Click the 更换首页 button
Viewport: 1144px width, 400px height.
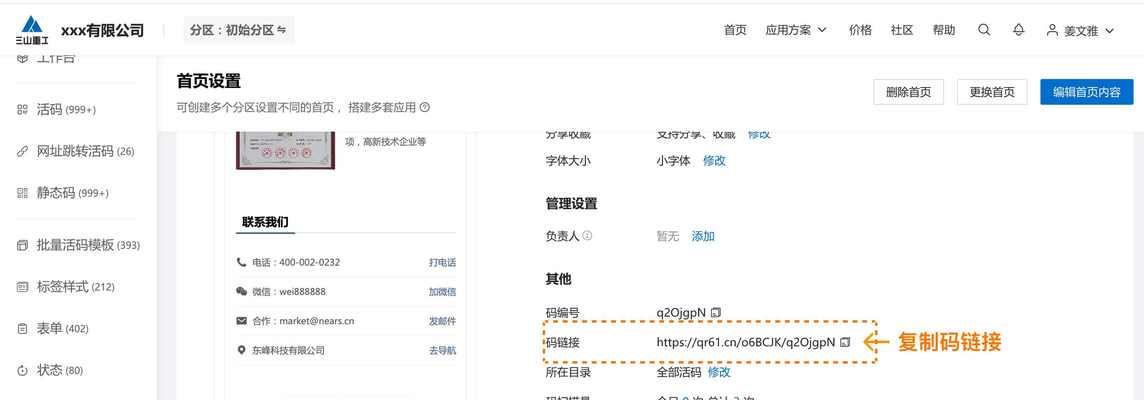coord(992,92)
